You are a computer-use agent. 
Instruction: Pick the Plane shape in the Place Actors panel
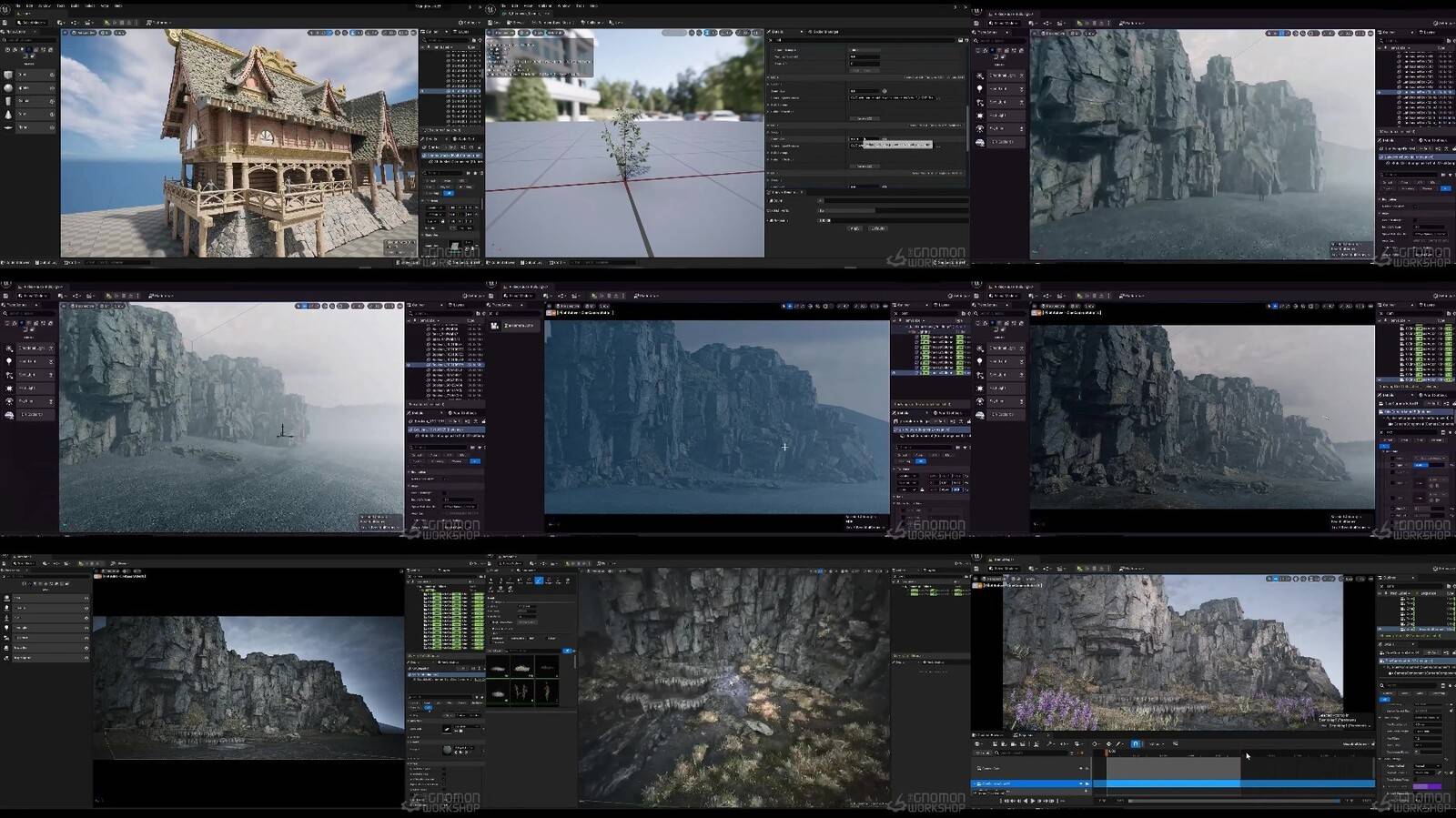(x=28, y=127)
